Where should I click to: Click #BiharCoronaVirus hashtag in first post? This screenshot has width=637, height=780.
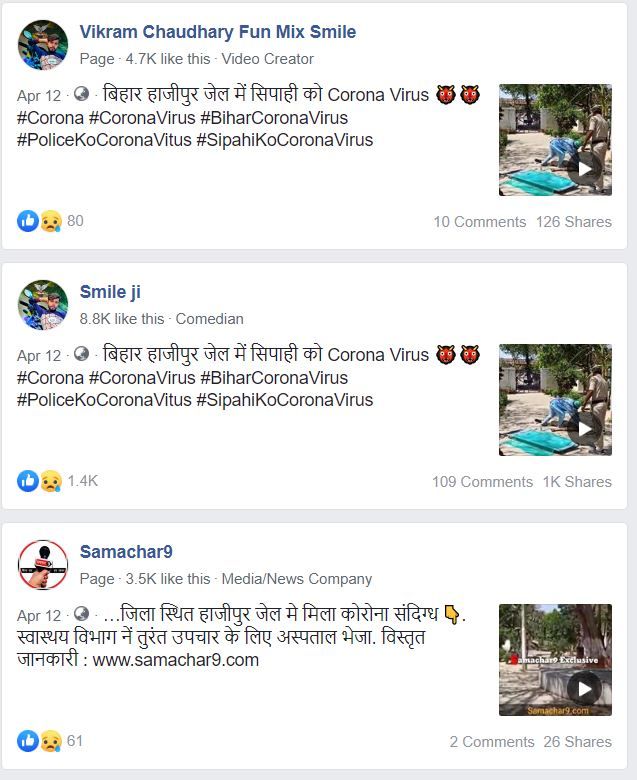[274, 118]
